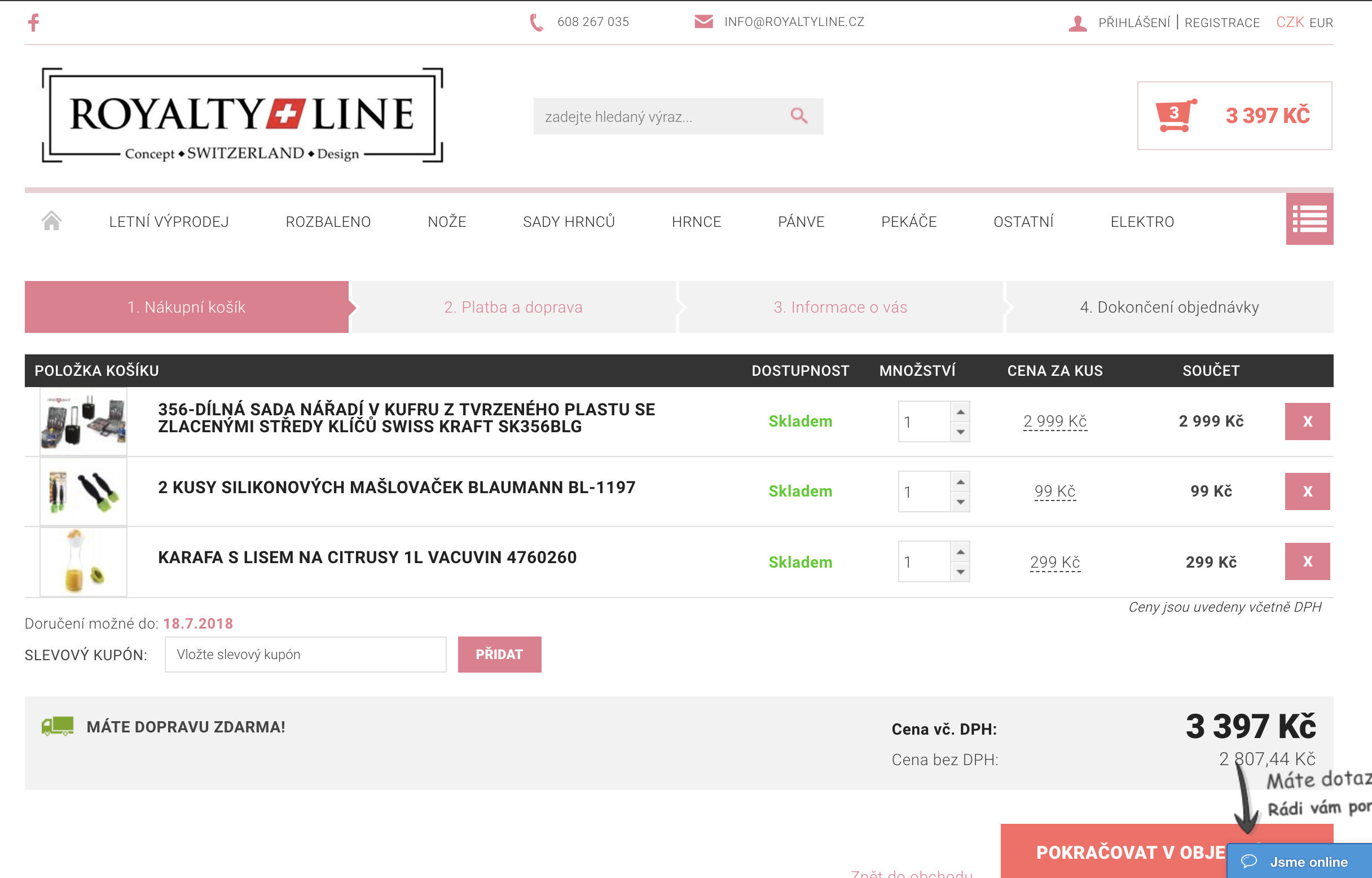Remove the 356-dílná sada nářadí item
The height and width of the screenshot is (878, 1372).
pos(1307,422)
